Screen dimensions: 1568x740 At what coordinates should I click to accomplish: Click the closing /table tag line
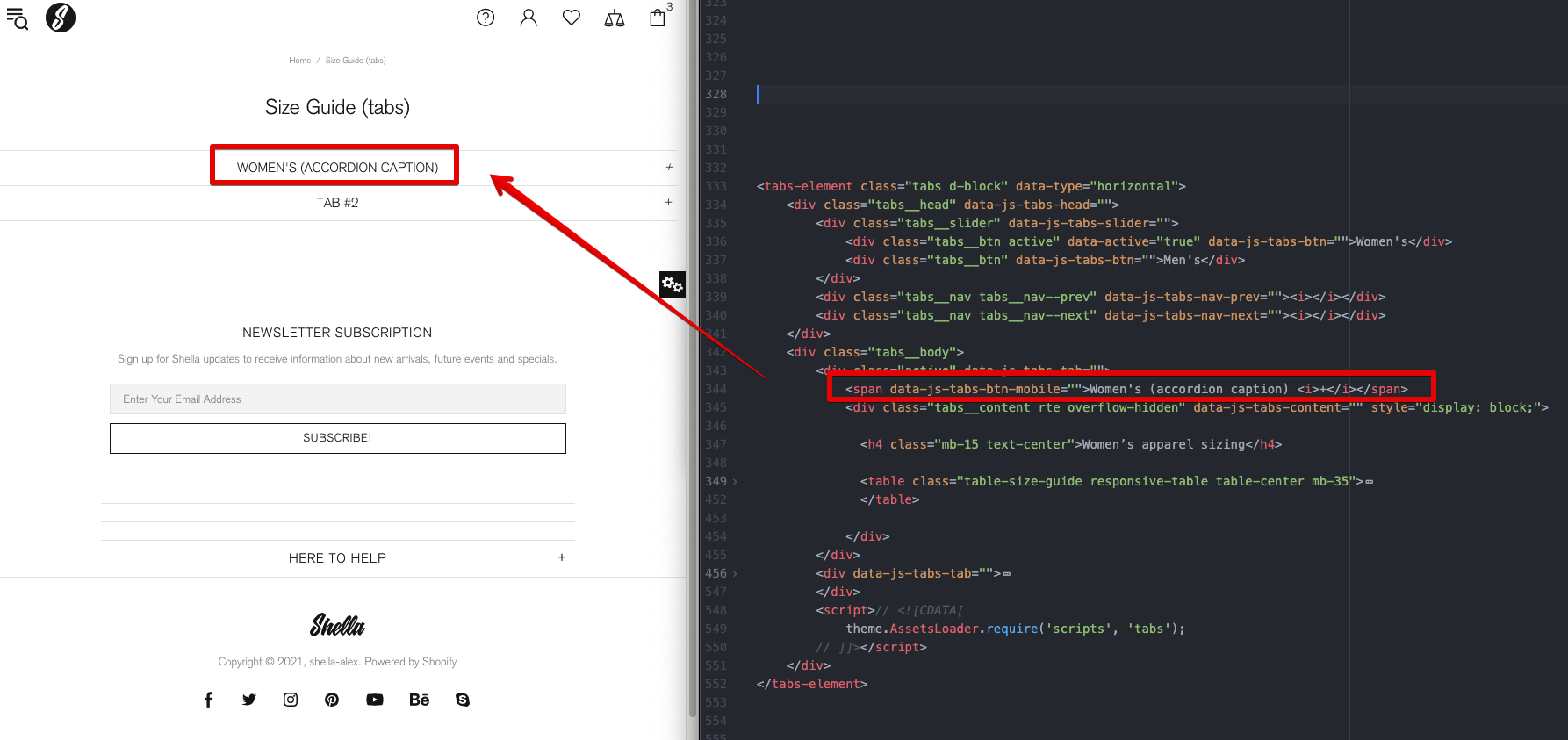[889, 499]
